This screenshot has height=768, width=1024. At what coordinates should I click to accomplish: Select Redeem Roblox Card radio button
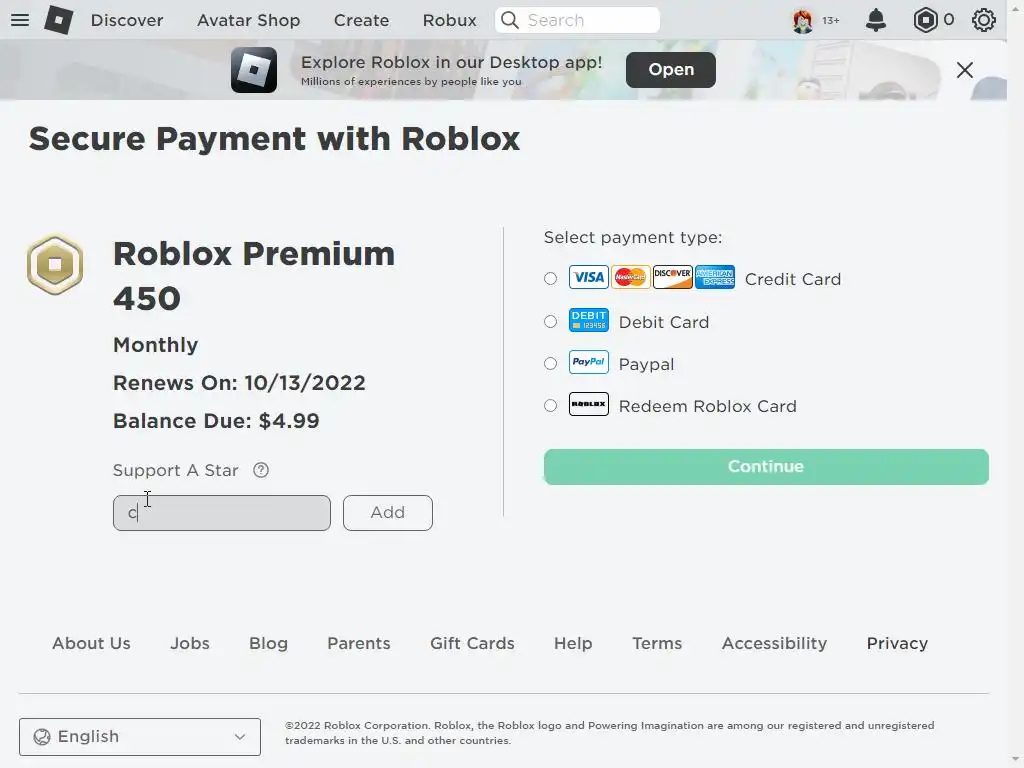(551, 406)
